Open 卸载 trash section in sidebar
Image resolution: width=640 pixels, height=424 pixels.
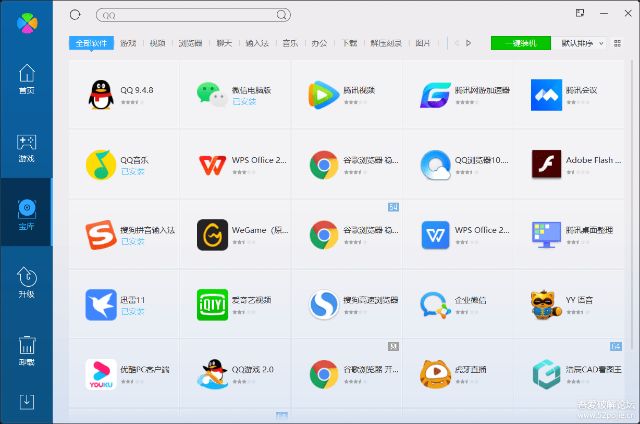click(x=27, y=350)
